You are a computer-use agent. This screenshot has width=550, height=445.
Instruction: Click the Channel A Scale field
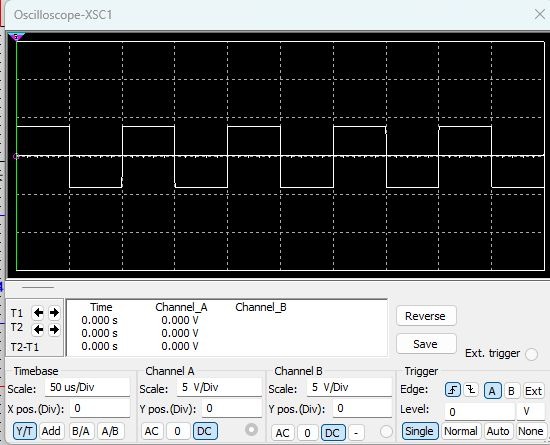click(219, 387)
